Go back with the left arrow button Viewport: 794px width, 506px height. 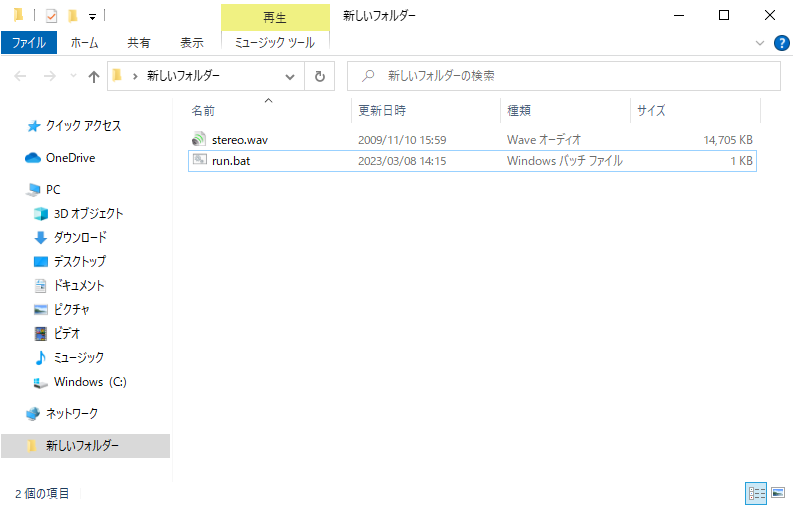coord(20,76)
